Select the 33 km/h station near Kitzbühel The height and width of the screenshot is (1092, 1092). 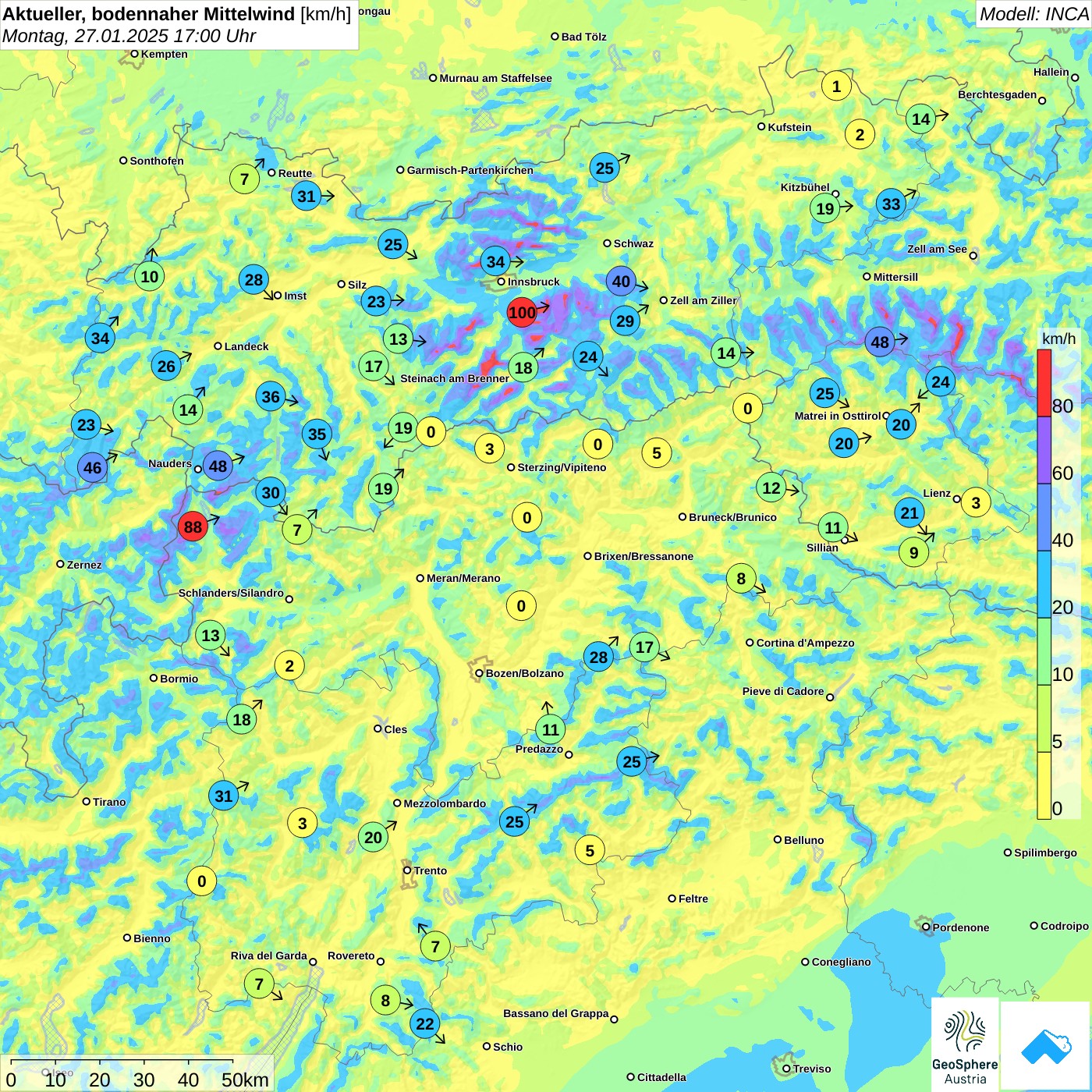pos(891,204)
